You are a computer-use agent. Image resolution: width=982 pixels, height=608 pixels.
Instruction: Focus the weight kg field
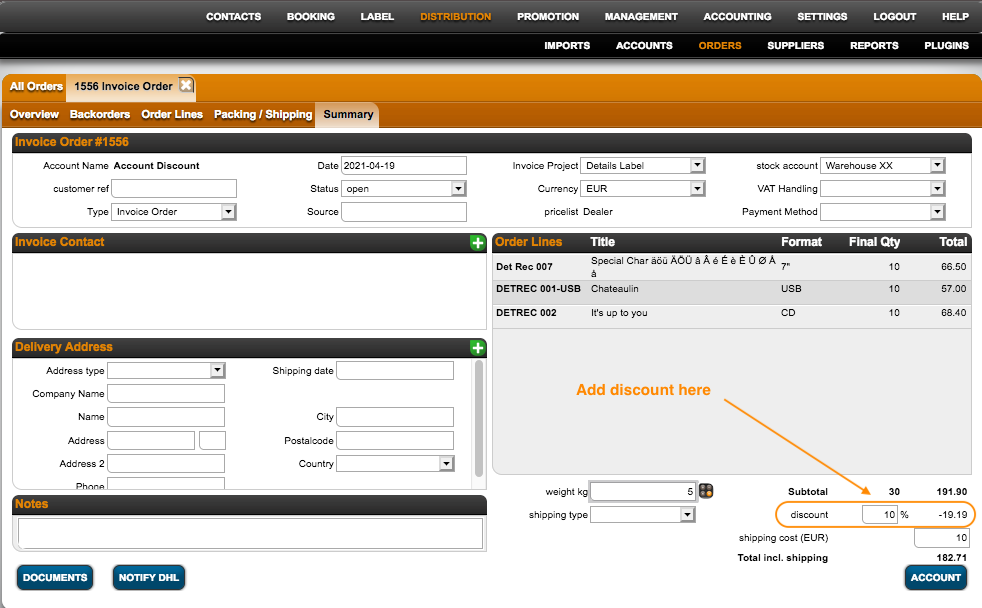coord(643,491)
